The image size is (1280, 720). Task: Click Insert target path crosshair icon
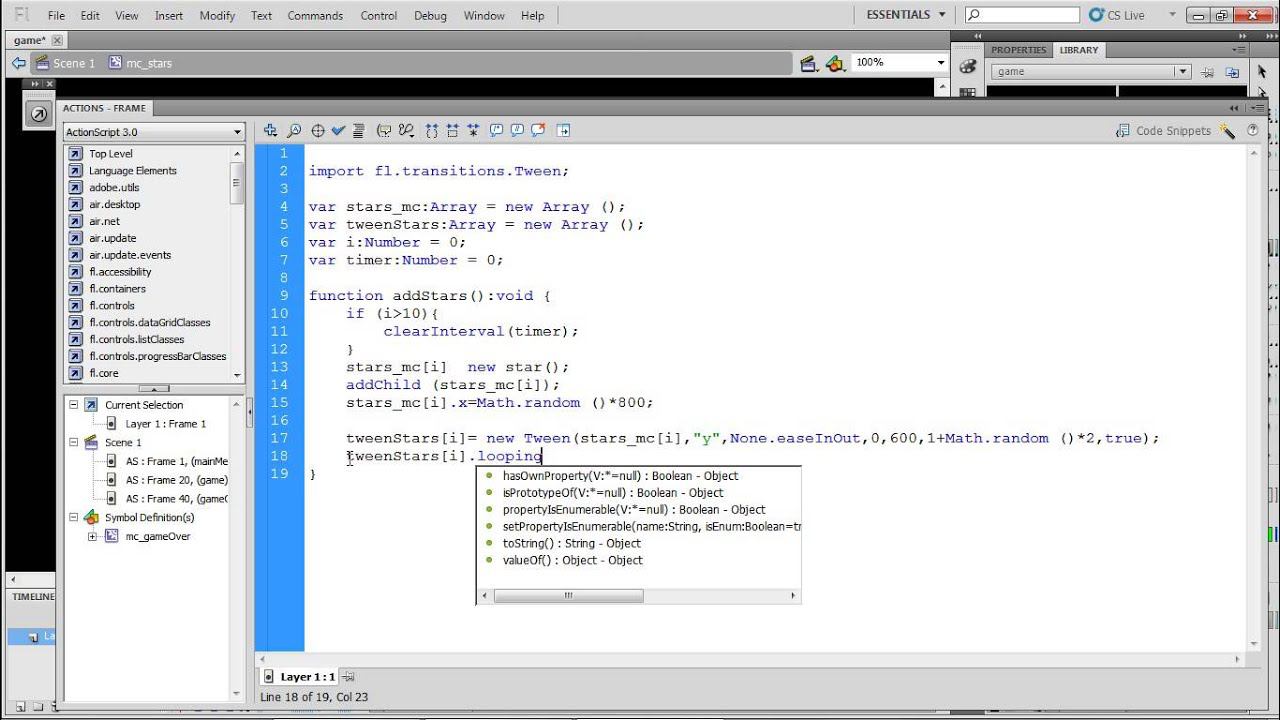318,130
